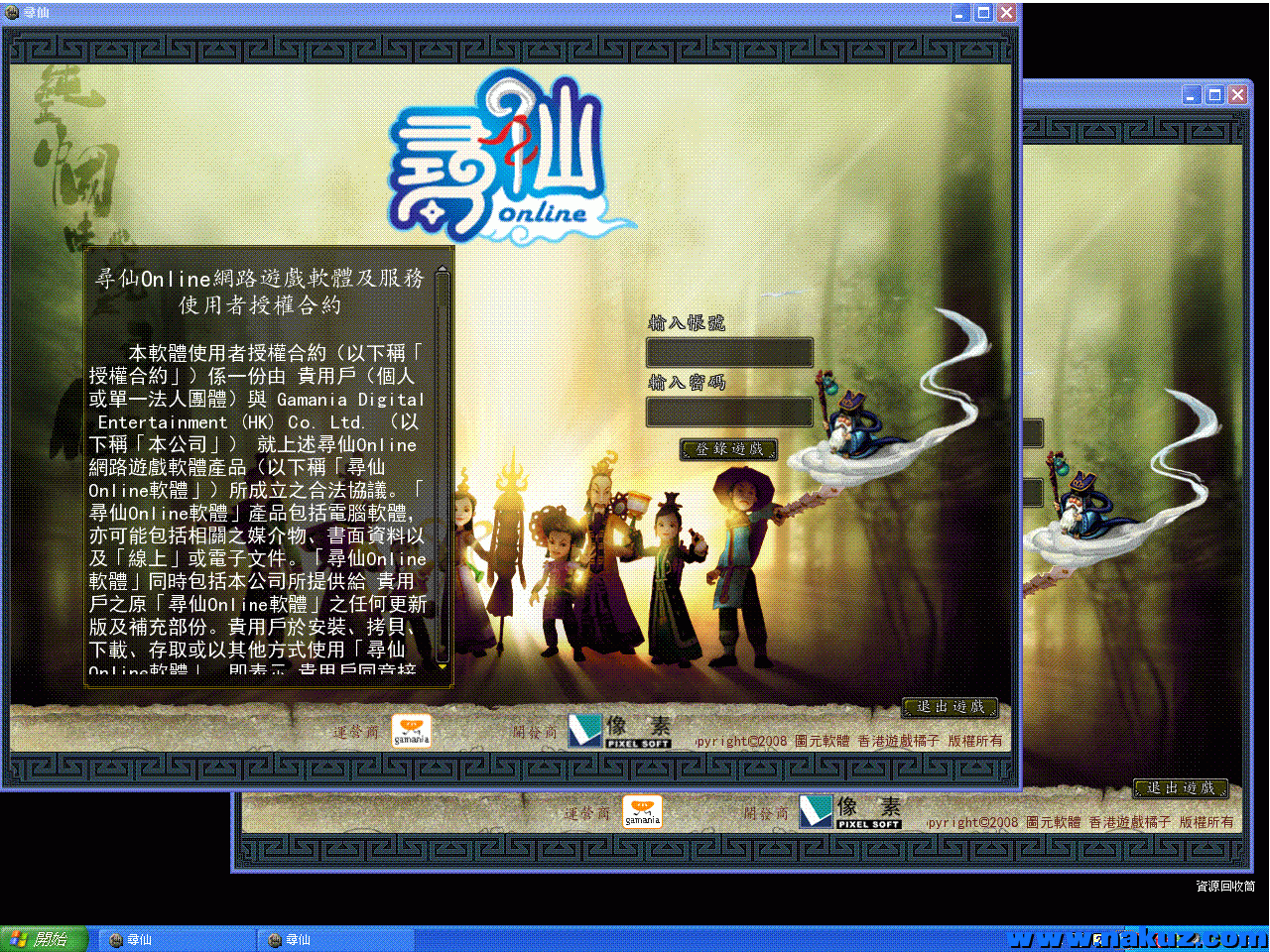The width and height of the screenshot is (1270, 952).
Task: Click the account input field (輸入帳號)
Action: 729,352
